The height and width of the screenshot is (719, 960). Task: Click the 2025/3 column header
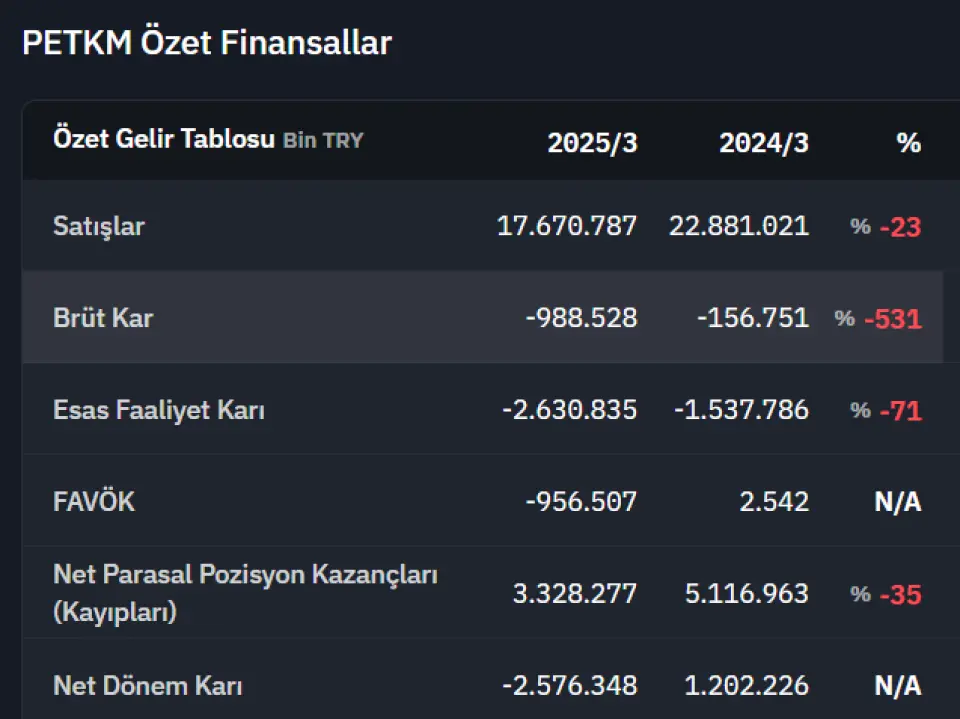[x=592, y=143]
